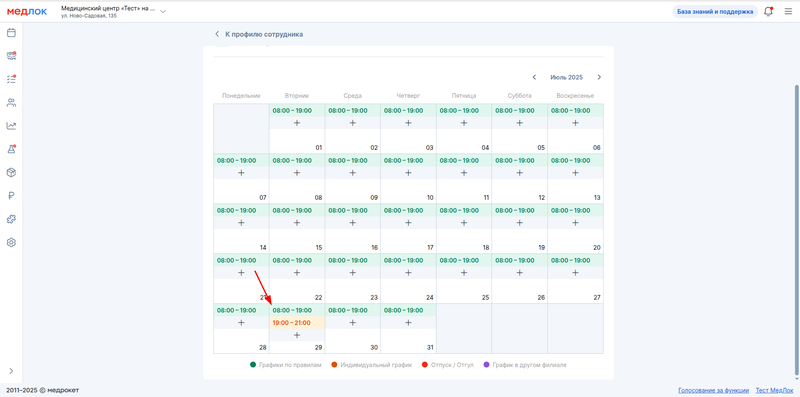Open the calendar icon in left sidebar
The width and height of the screenshot is (800, 397).
click(11, 33)
